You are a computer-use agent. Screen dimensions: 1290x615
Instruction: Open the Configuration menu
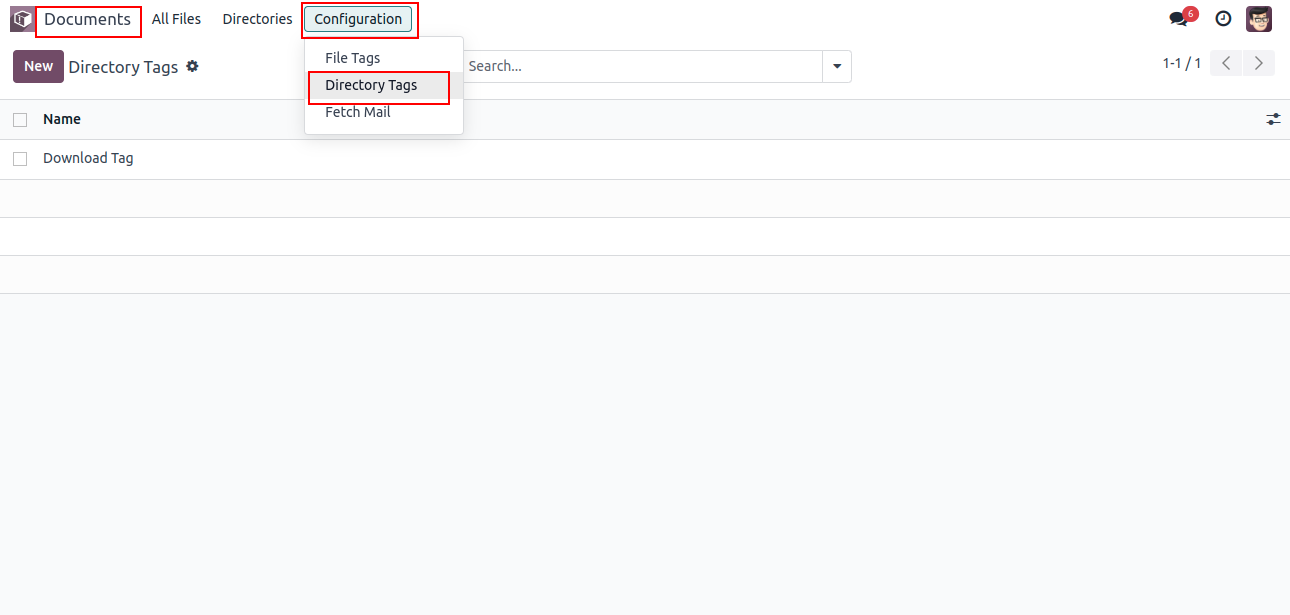pyautogui.click(x=358, y=19)
